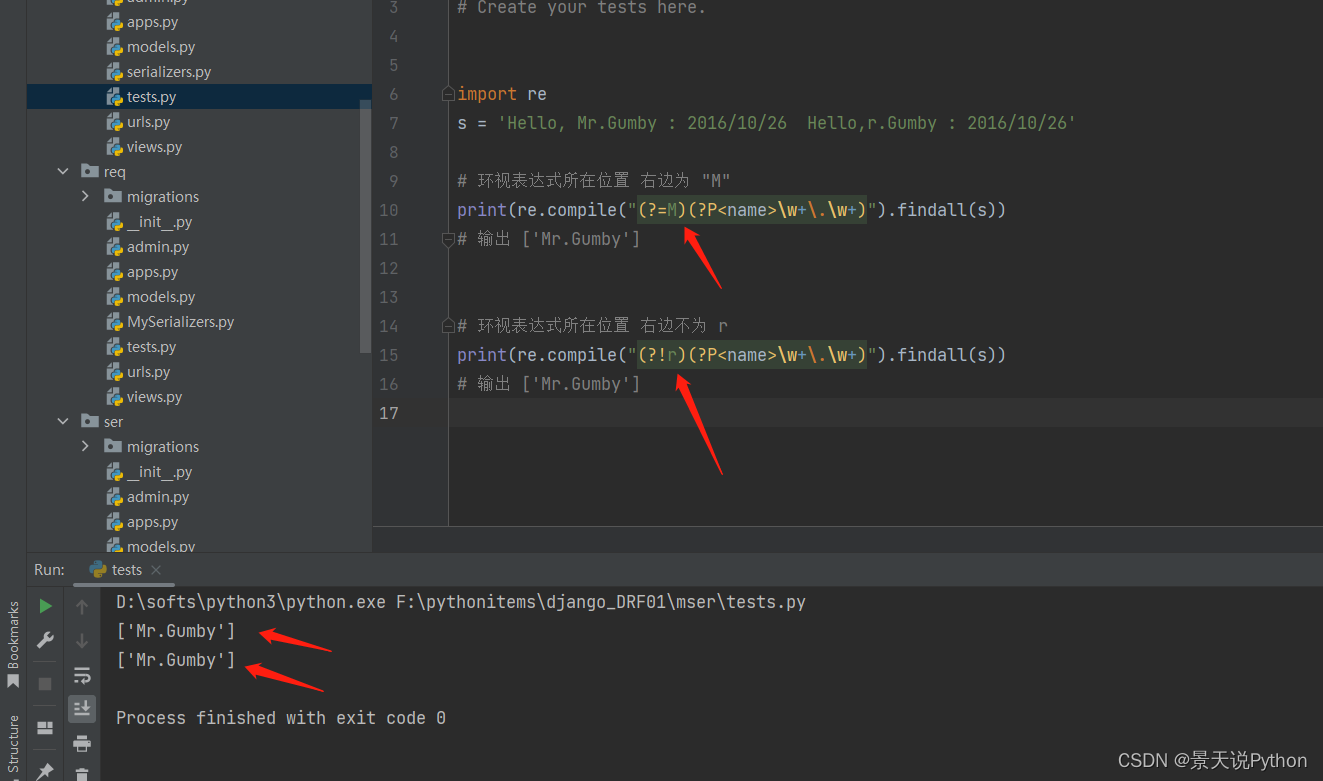Collapse the req folder chevron

[x=64, y=172]
